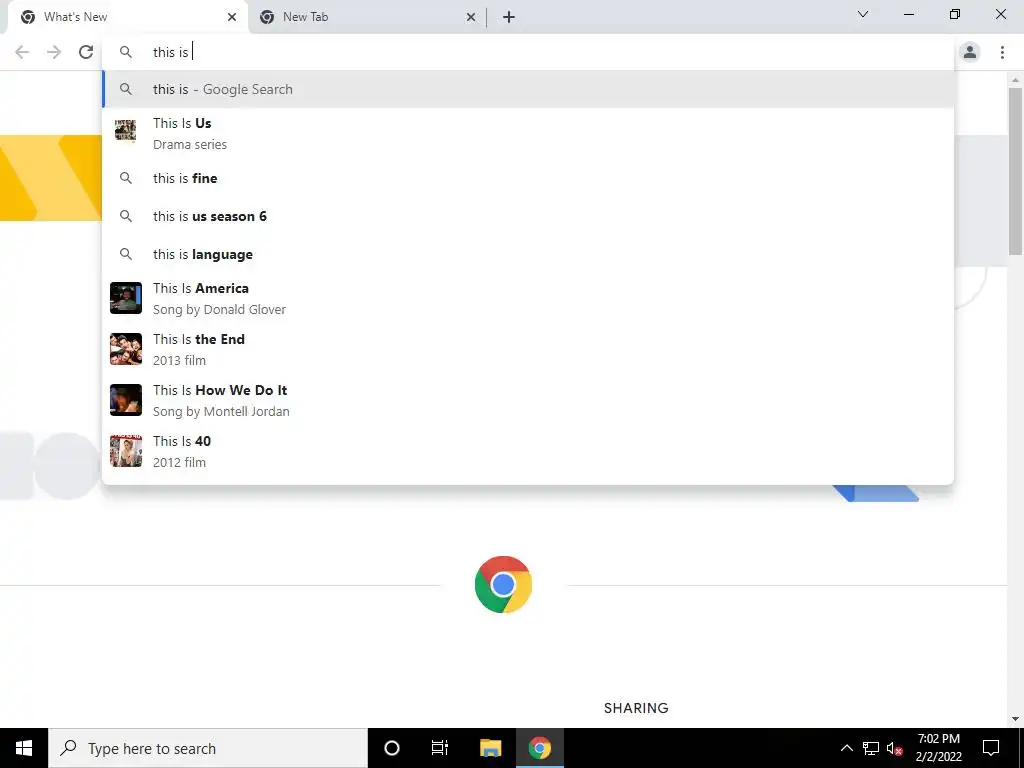Open the clock showing 7:02 PM
The width and height of the screenshot is (1024, 768).
point(938,748)
